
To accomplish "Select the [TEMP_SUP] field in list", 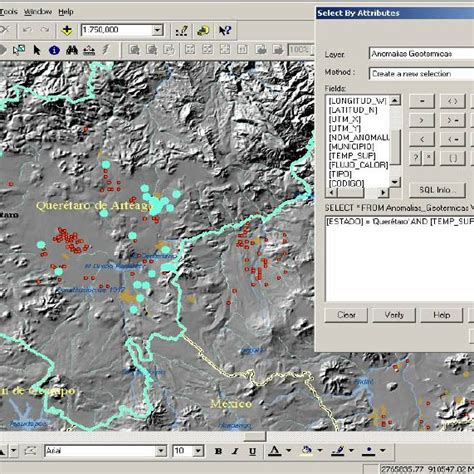I will coord(352,156).
